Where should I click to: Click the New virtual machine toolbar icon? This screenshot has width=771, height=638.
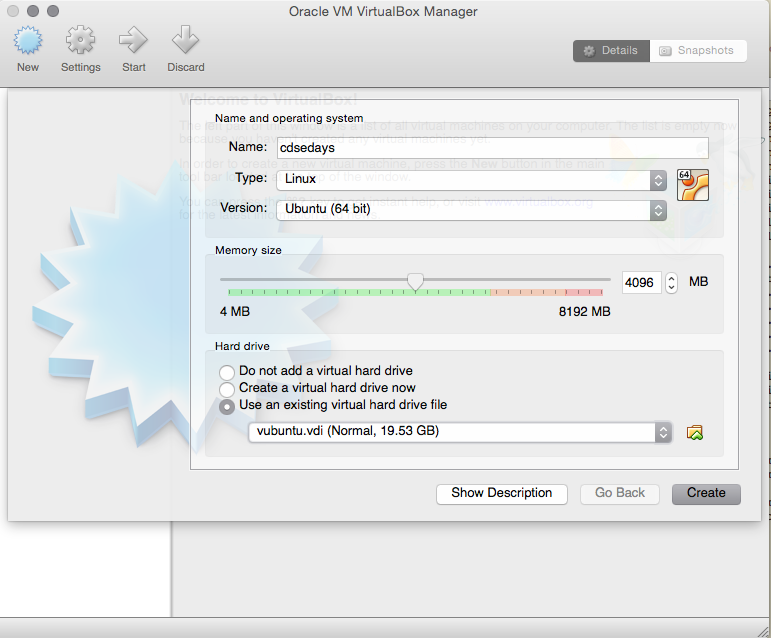click(28, 41)
